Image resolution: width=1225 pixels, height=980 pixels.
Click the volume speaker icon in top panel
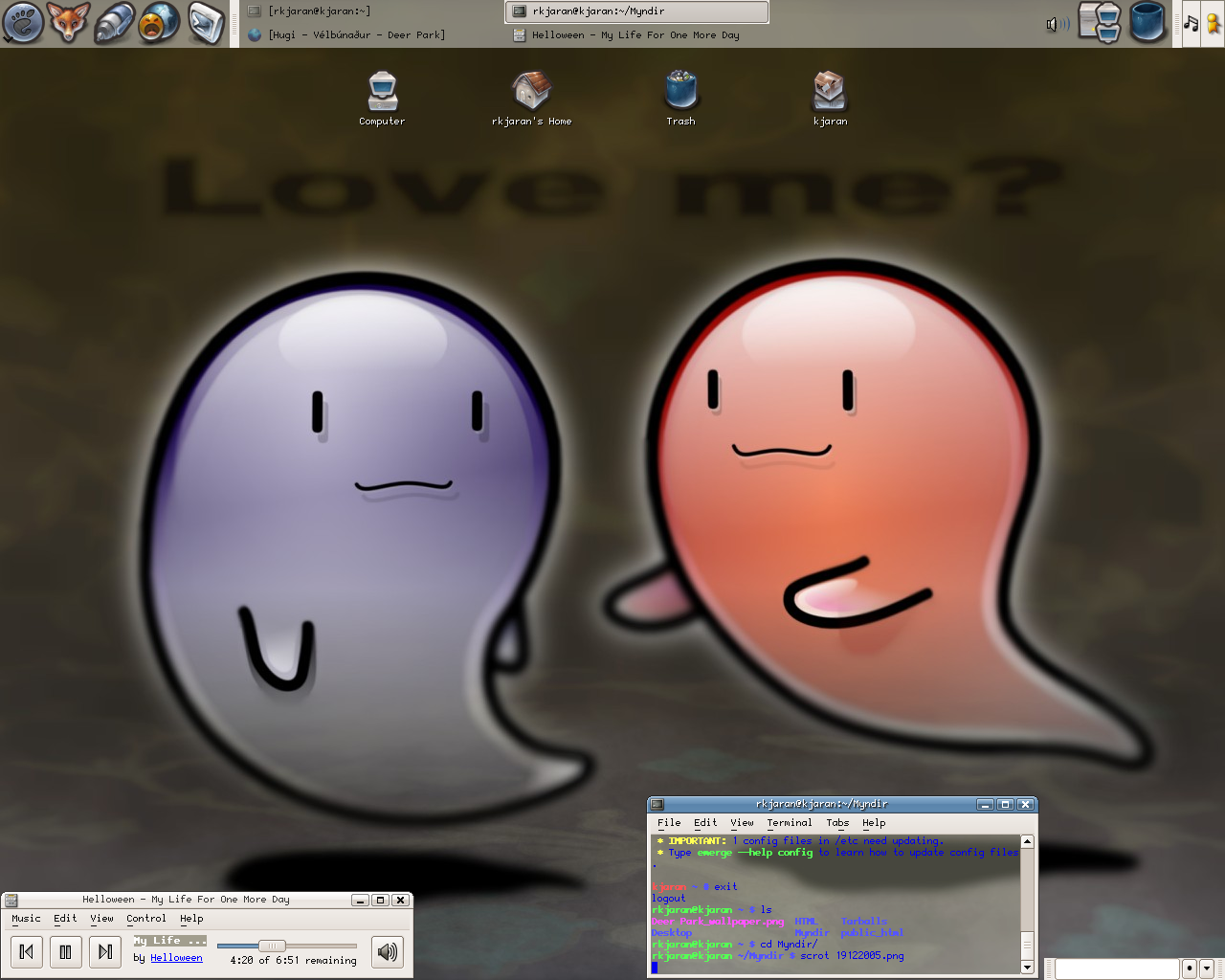pyautogui.click(x=1057, y=24)
